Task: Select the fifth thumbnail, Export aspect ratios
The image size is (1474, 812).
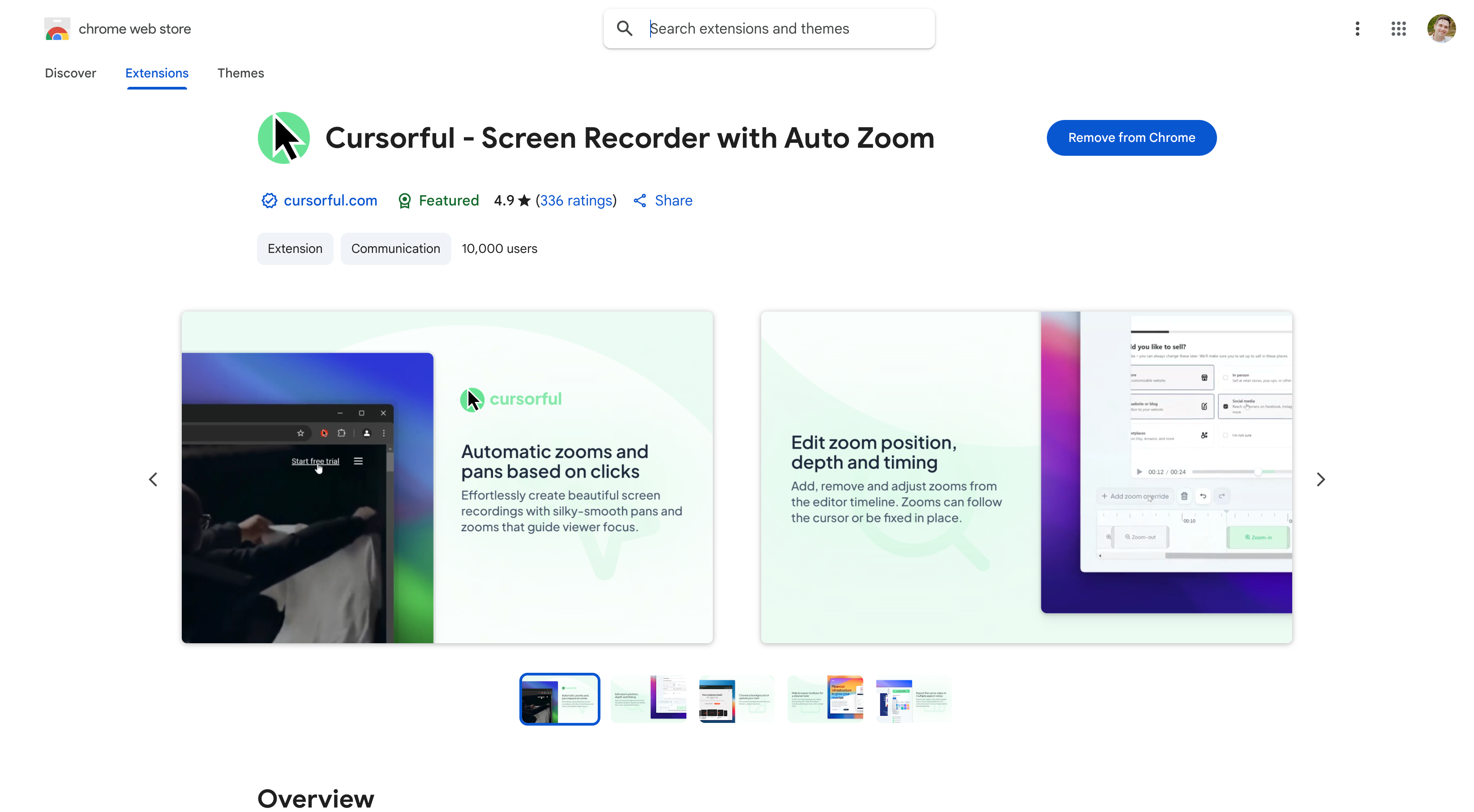Action: pyautogui.click(x=914, y=699)
